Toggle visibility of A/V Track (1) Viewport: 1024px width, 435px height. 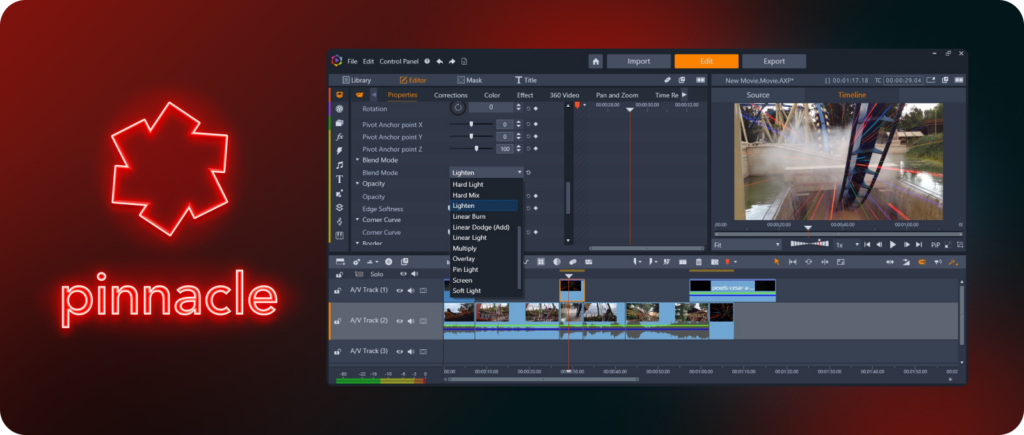tap(398, 290)
